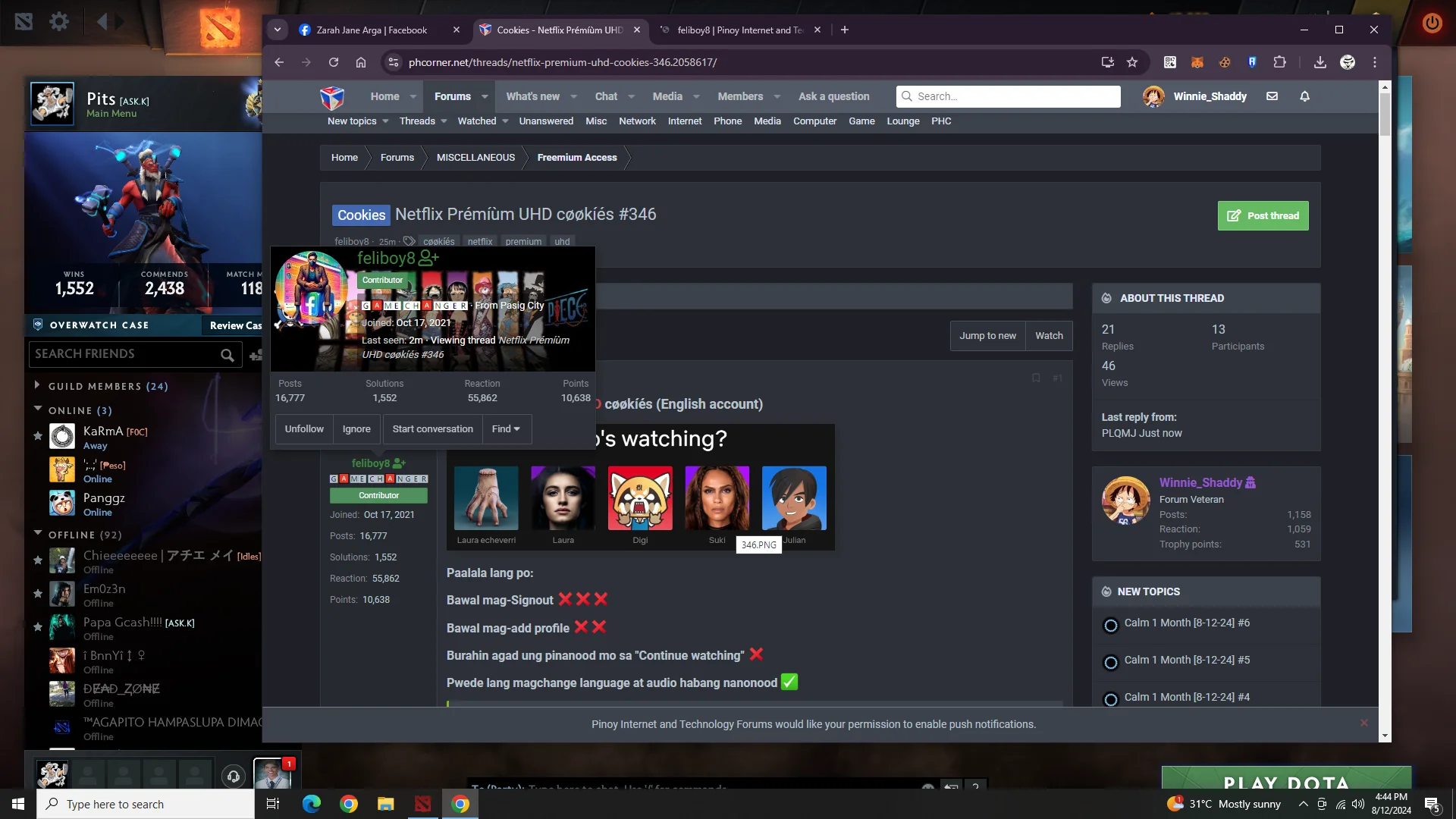Viewport: 1456px width, 819px height.
Task: Click the Windows taskbar search box
Action: 146,804
